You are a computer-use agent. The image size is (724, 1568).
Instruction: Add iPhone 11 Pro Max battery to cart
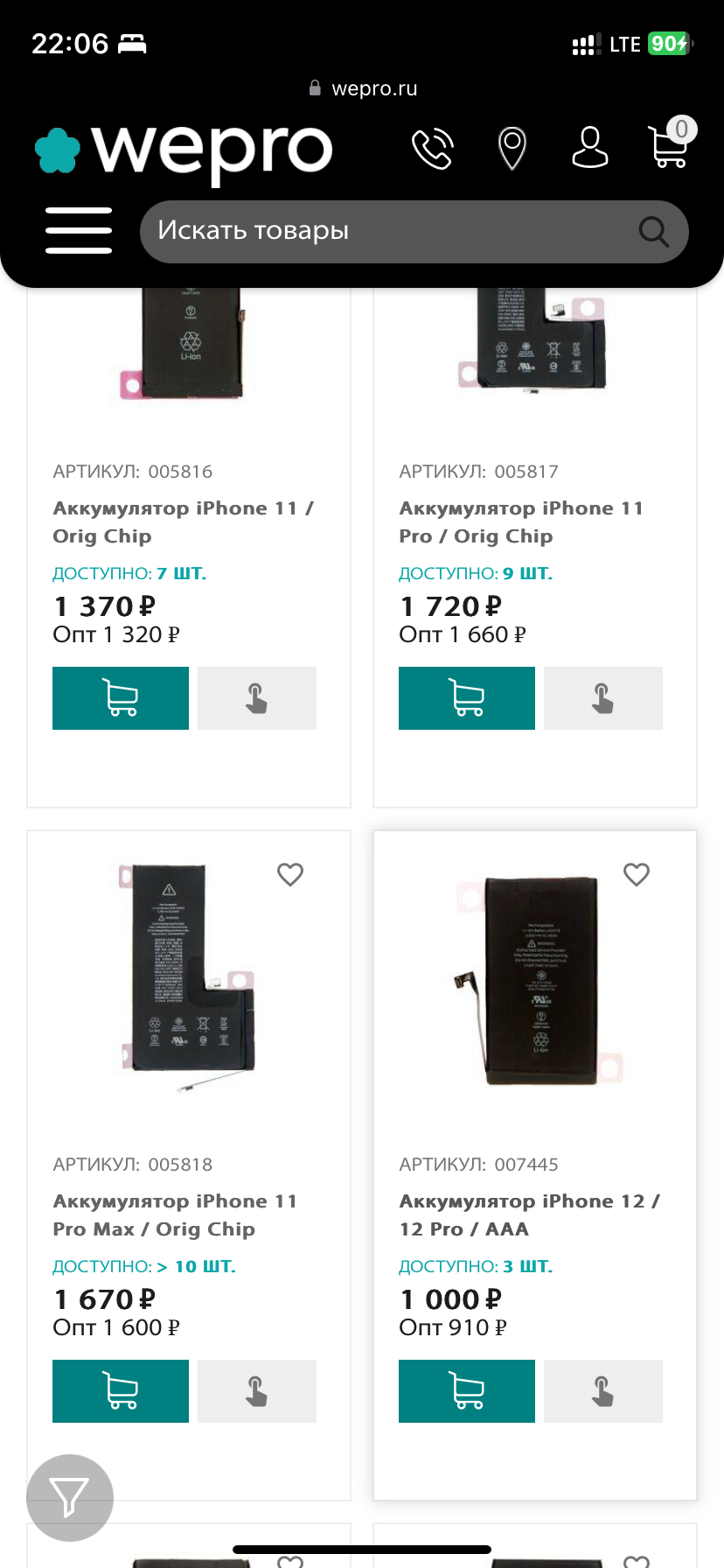tap(121, 1391)
